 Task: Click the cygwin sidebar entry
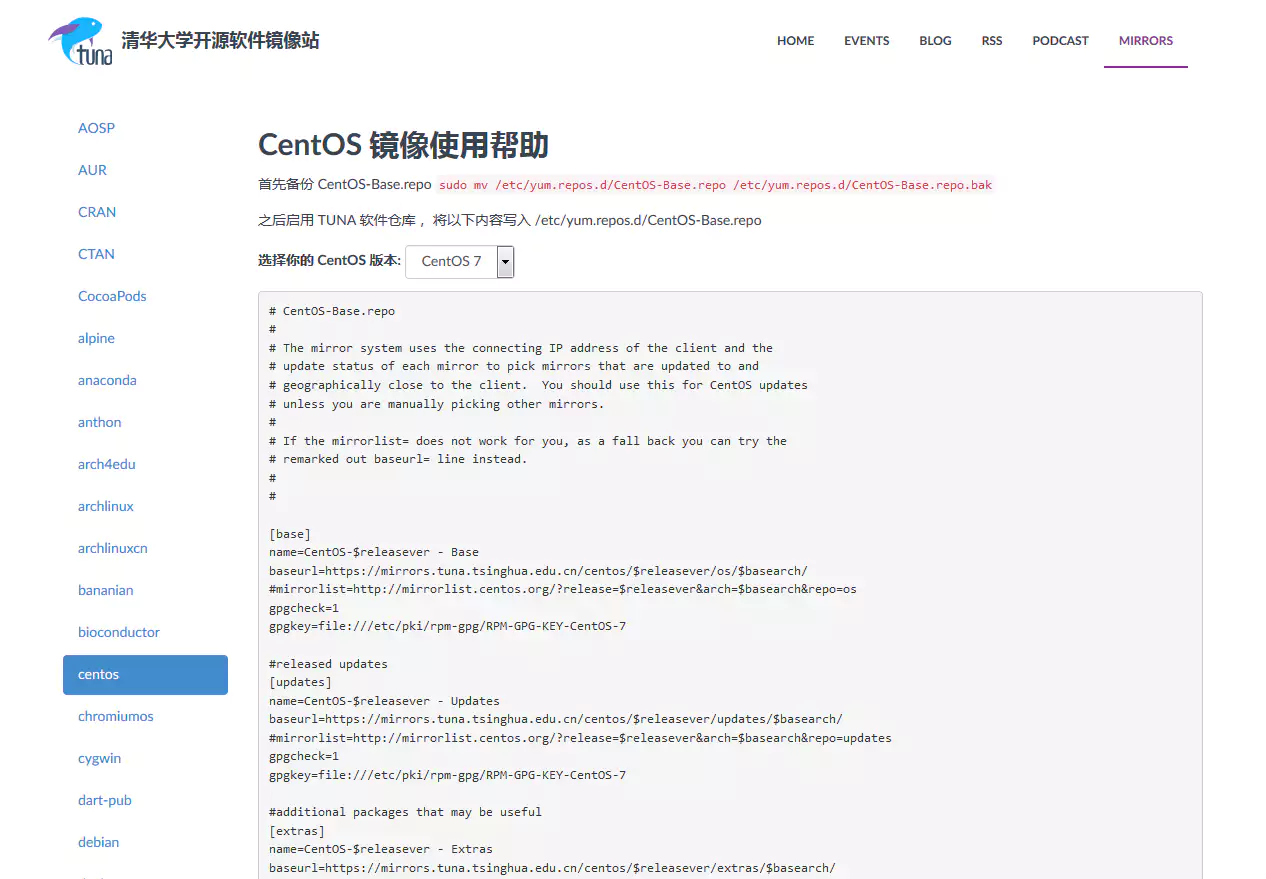tap(99, 758)
